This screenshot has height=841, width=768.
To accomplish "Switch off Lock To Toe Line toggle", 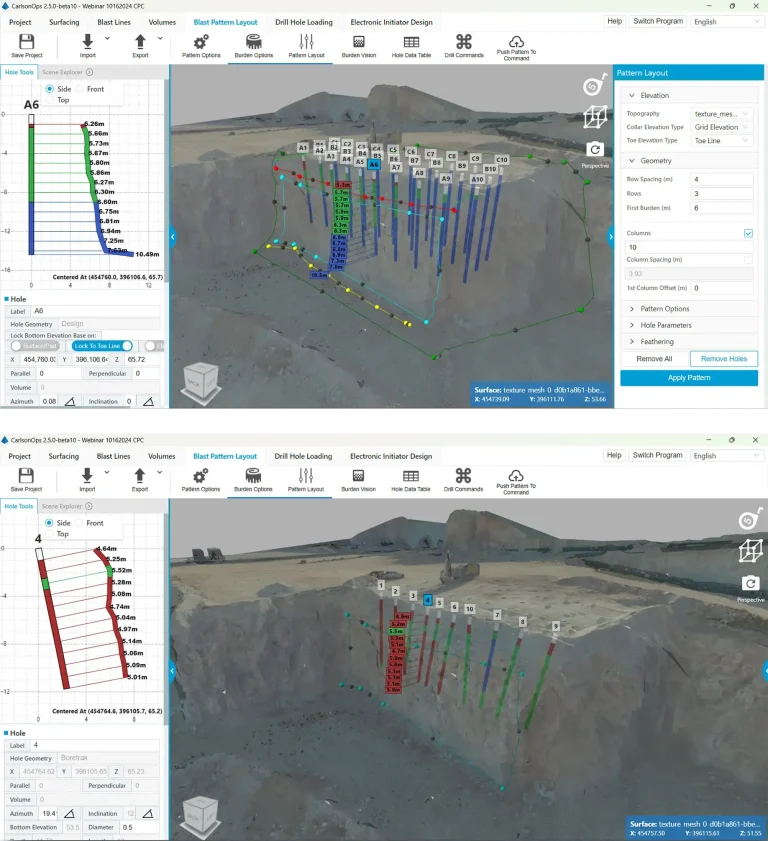I will point(102,346).
